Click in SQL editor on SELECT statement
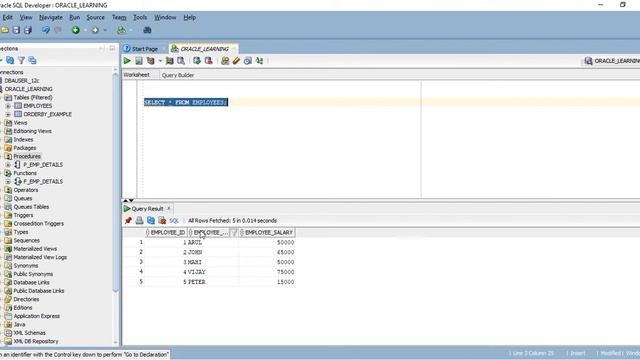The width and height of the screenshot is (640, 360). [x=186, y=102]
